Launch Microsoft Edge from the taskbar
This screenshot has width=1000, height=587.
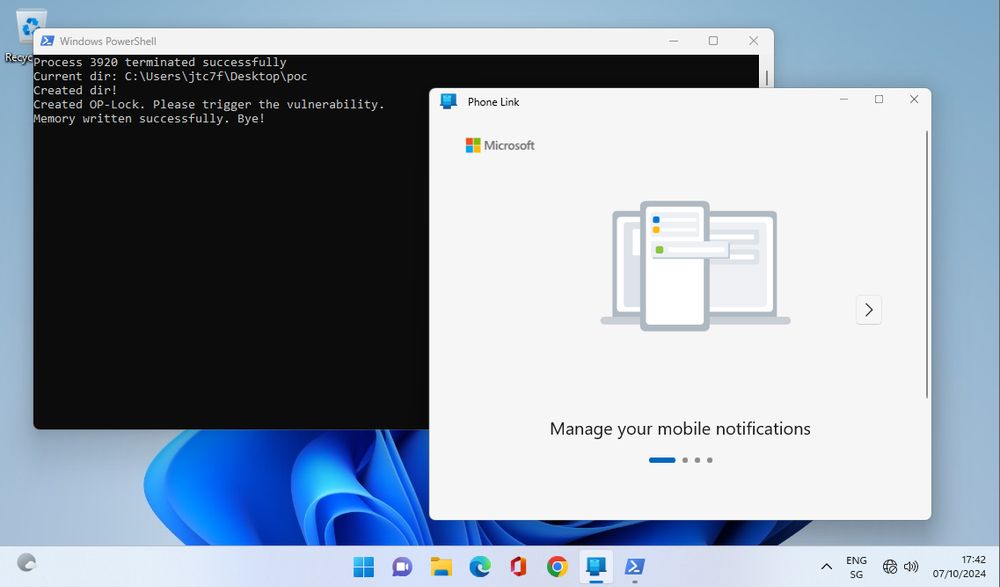tap(480, 567)
